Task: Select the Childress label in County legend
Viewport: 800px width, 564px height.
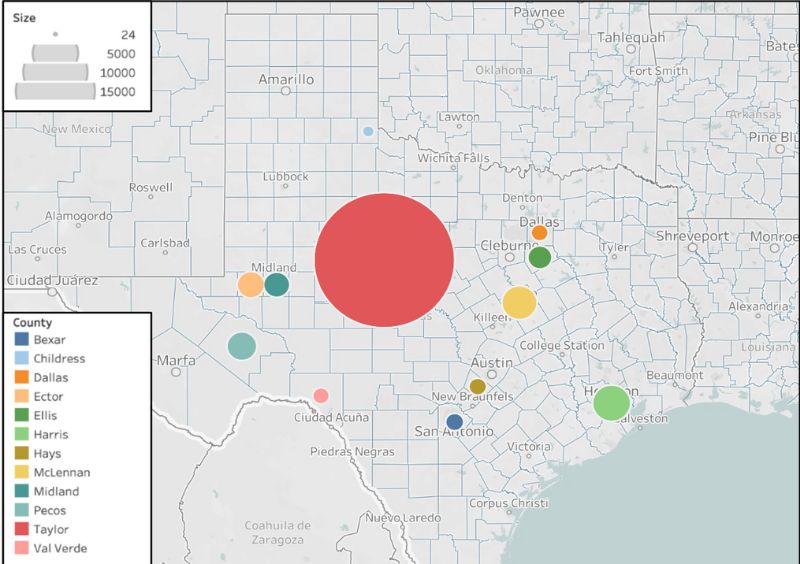Action: pos(59,358)
